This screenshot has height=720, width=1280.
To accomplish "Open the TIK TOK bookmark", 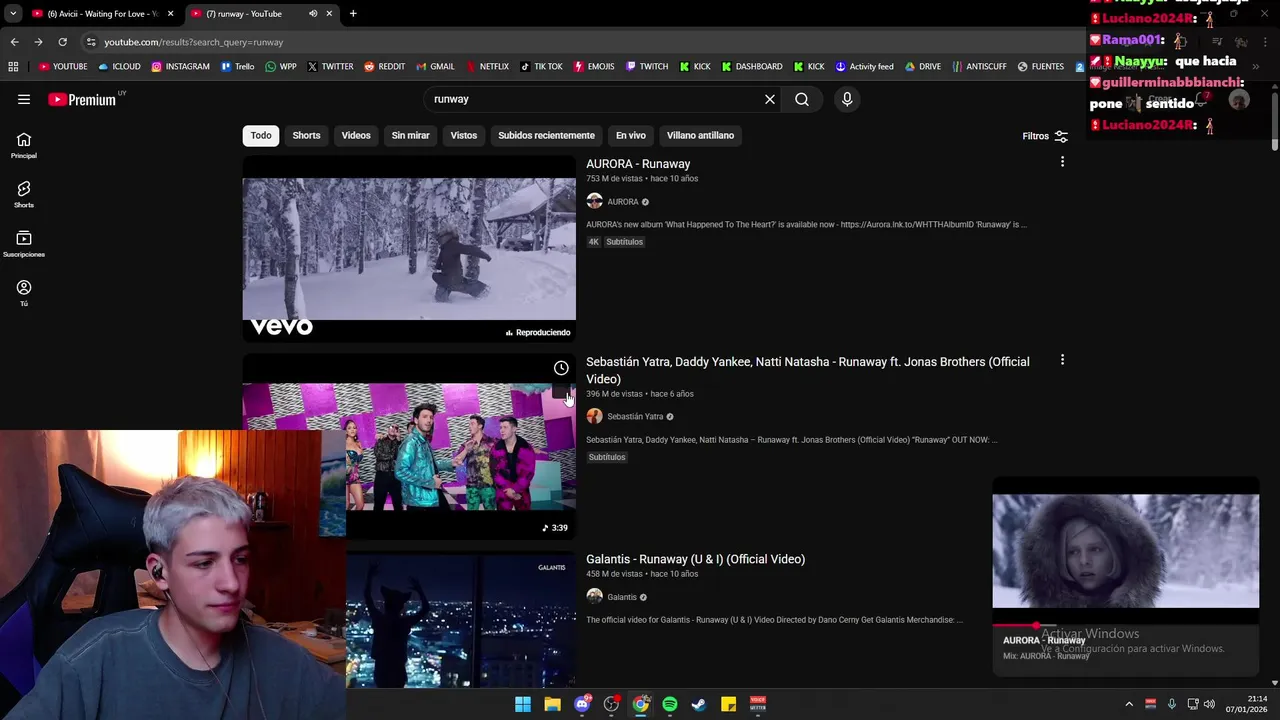I will [541, 67].
